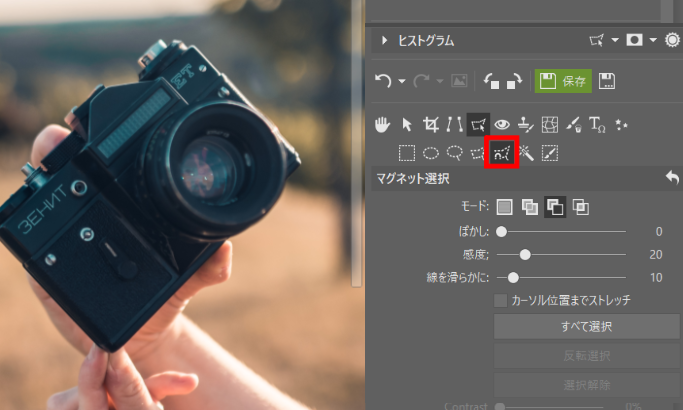Select the arrow pointer tool
The image size is (683, 410).
[407, 125]
